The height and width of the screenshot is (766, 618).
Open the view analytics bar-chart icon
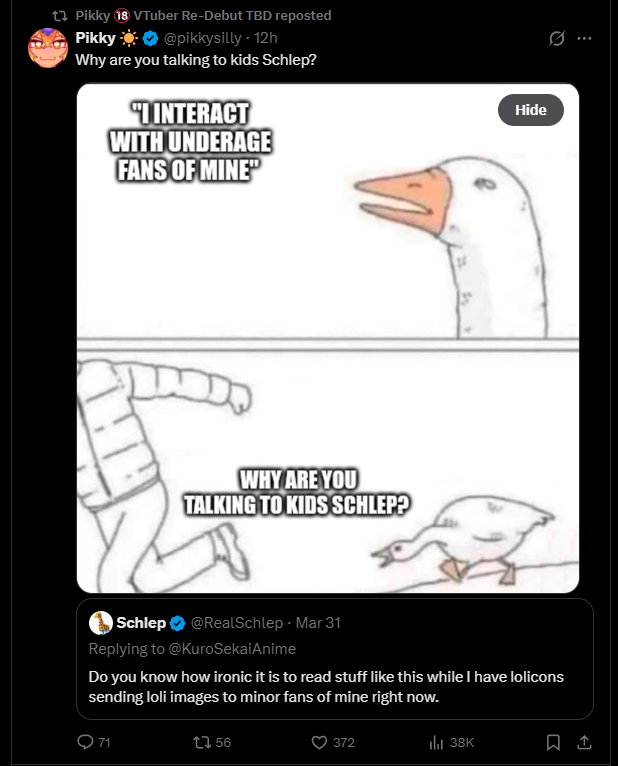click(x=436, y=742)
